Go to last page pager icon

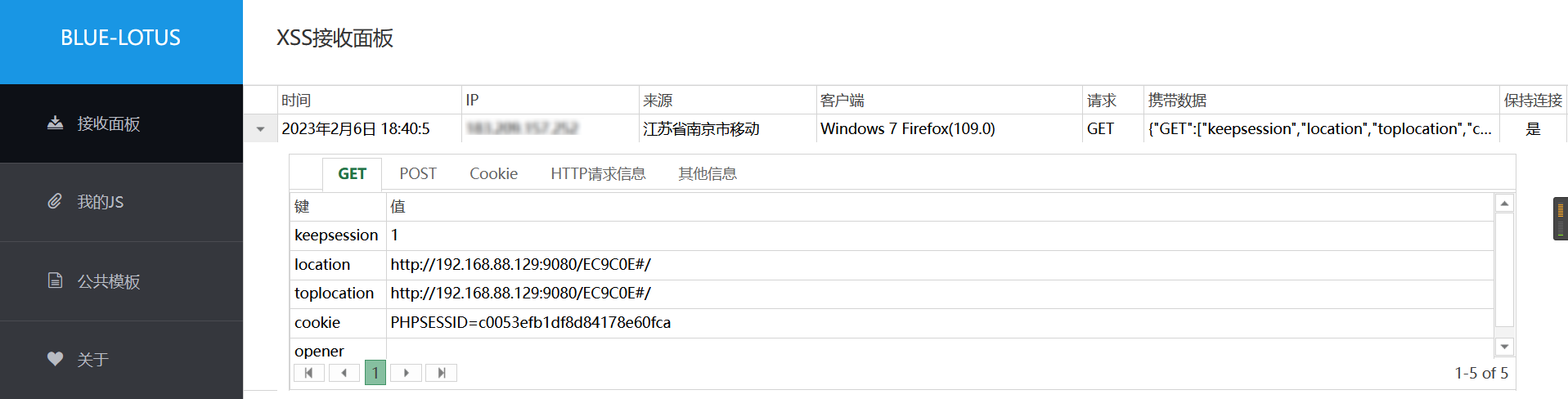(442, 373)
